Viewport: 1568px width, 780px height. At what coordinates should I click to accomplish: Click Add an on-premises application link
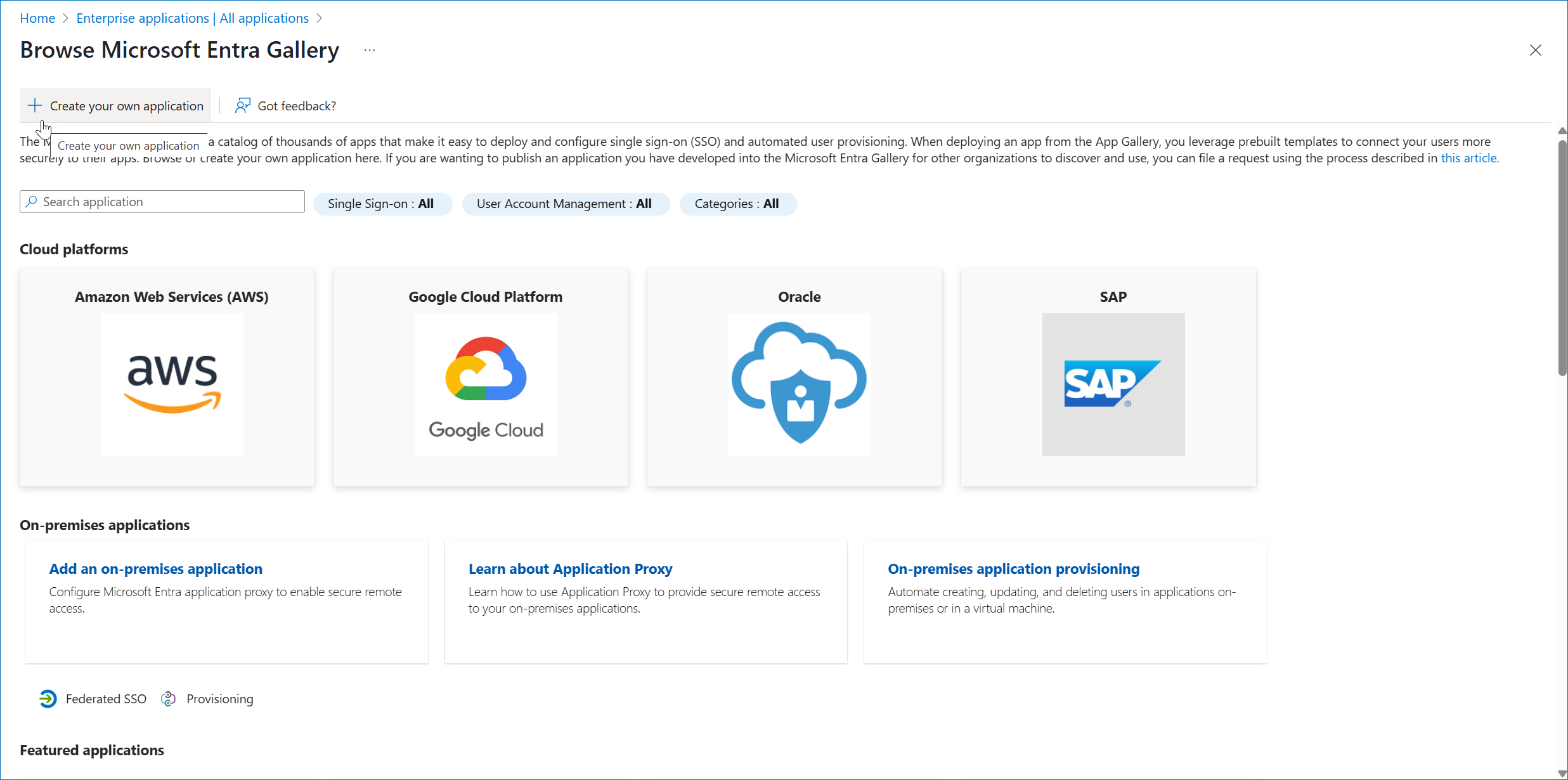(156, 569)
